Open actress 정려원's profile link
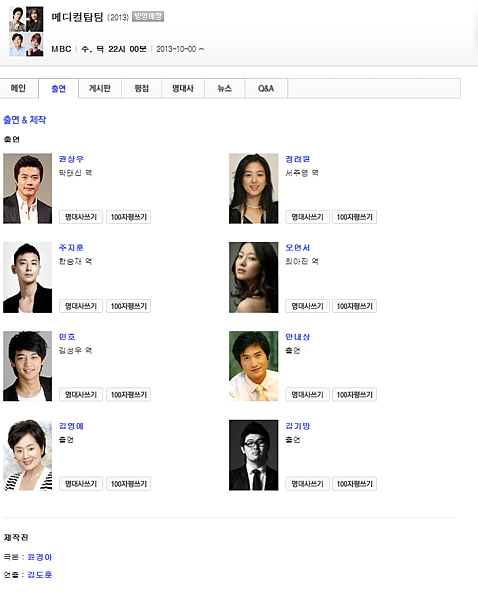478x600 pixels. click(x=297, y=159)
